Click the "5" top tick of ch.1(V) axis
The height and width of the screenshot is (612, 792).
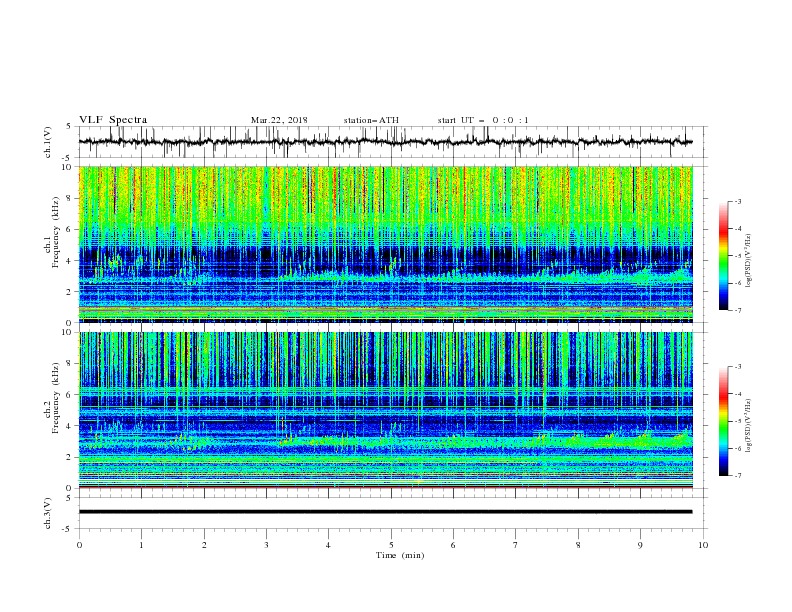pos(70,127)
